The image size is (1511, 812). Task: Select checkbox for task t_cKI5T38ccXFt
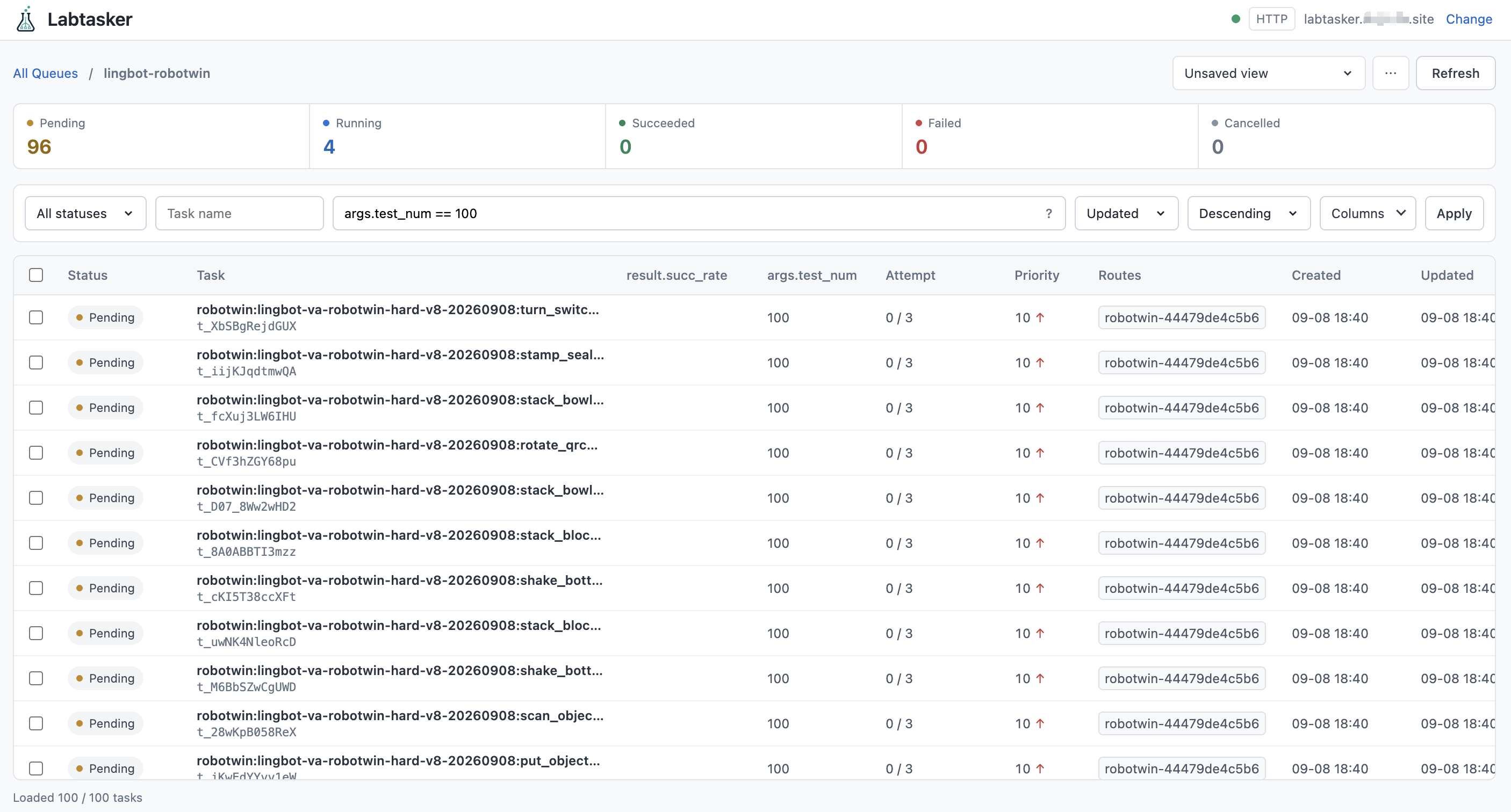pyautogui.click(x=37, y=589)
